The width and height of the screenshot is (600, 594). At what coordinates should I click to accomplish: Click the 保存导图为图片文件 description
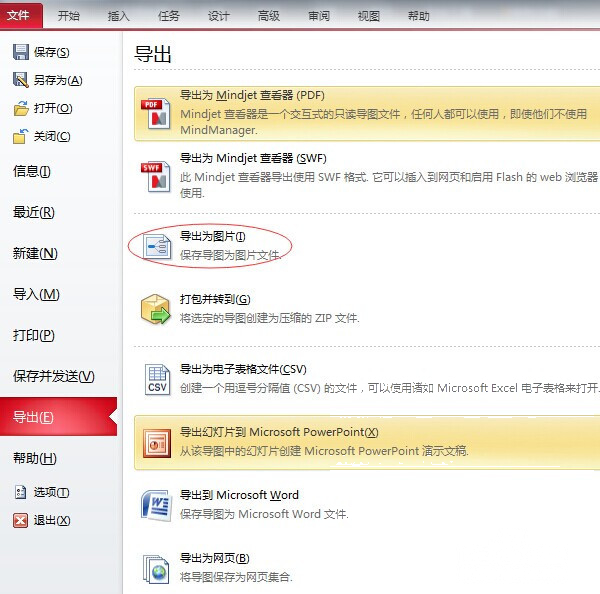coord(230,255)
